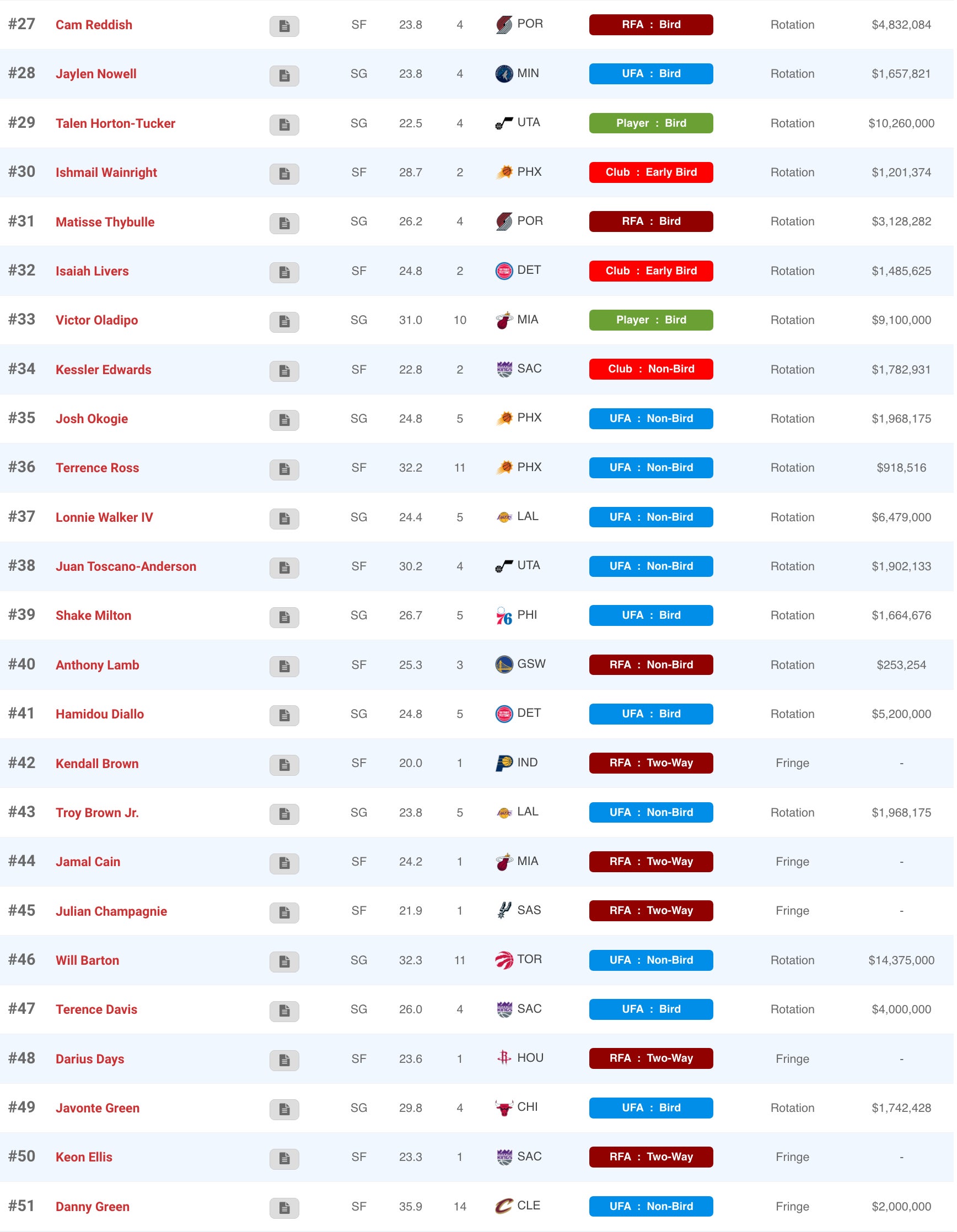Image resolution: width=957 pixels, height=1232 pixels.
Task: Click the document icon for Danny Green
Action: coord(284,1208)
